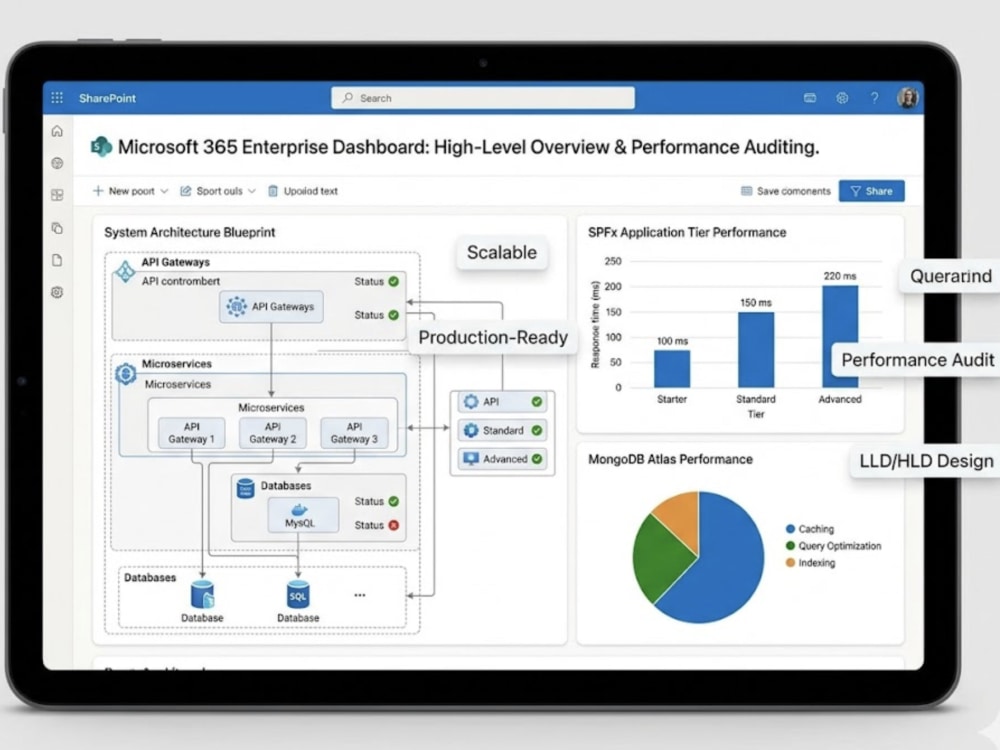Expand the Sport ouls dropdown chevron
This screenshot has height=750, width=1000.
pyautogui.click(x=251, y=191)
